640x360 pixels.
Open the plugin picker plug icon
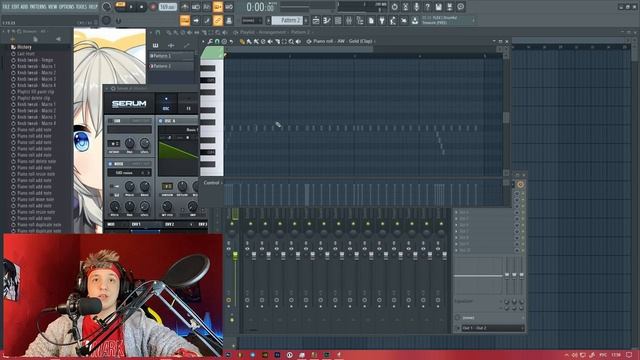pos(382,20)
